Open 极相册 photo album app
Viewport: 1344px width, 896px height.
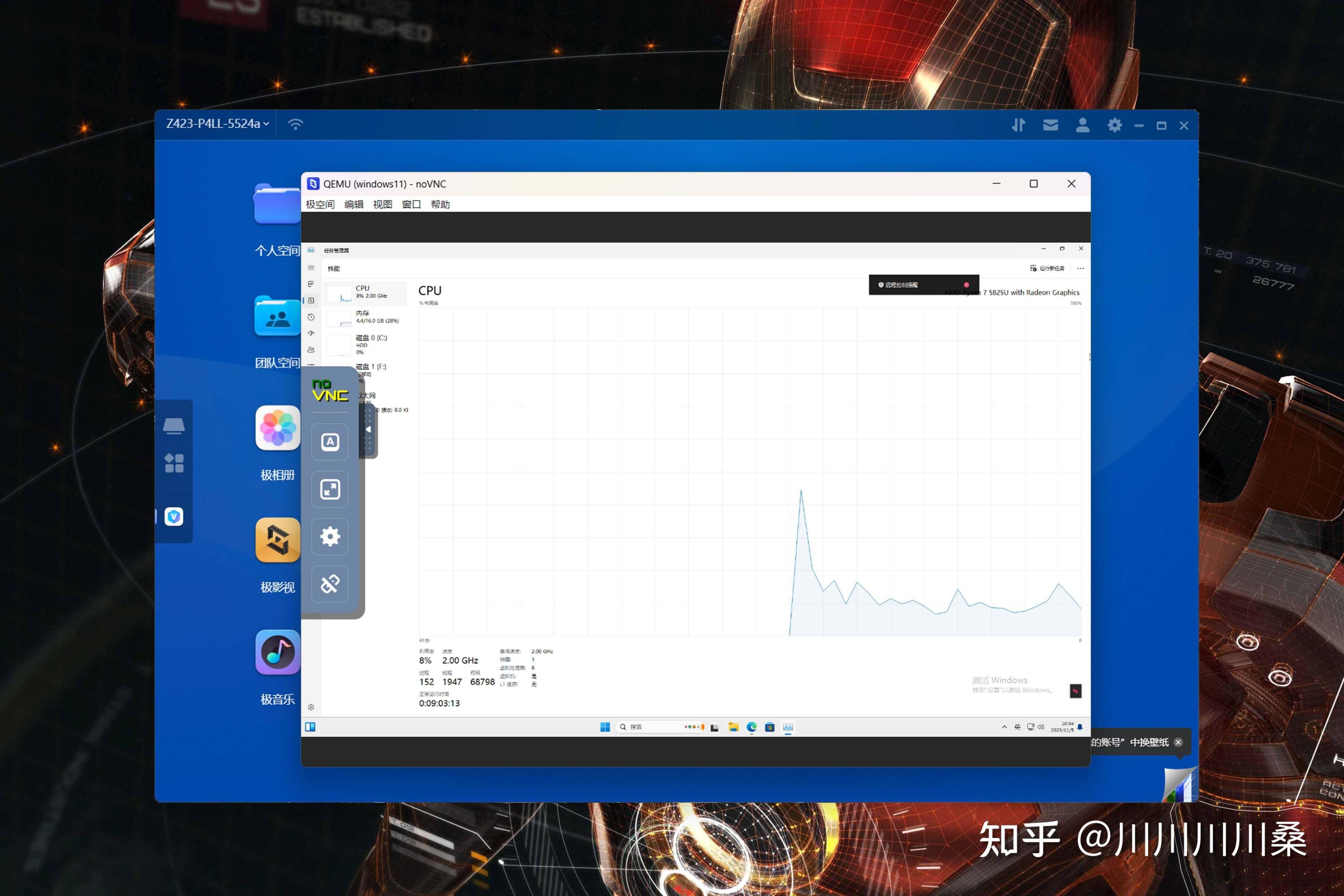tap(277, 429)
